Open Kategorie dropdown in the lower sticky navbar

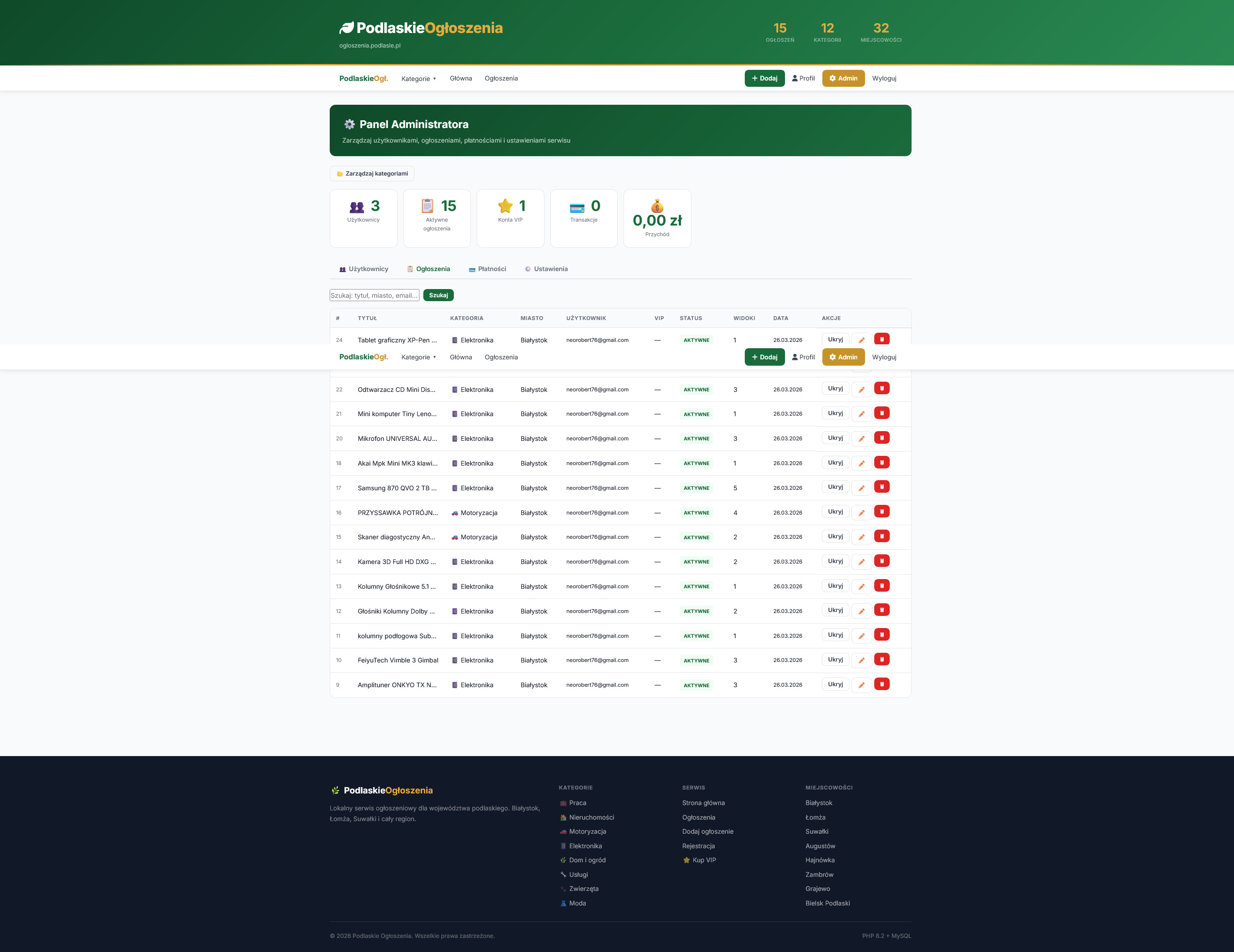point(418,357)
